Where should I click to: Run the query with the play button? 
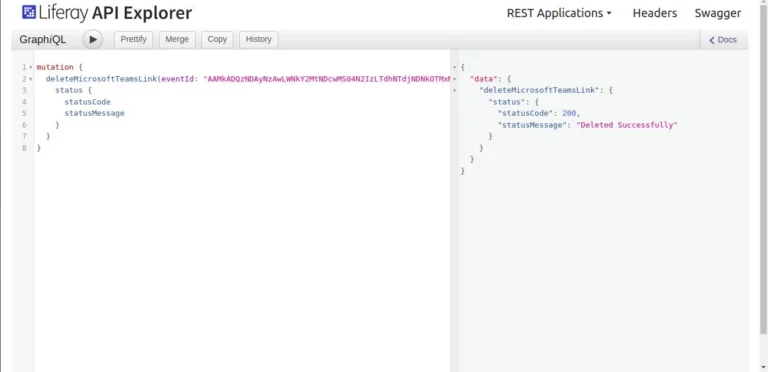(93, 40)
